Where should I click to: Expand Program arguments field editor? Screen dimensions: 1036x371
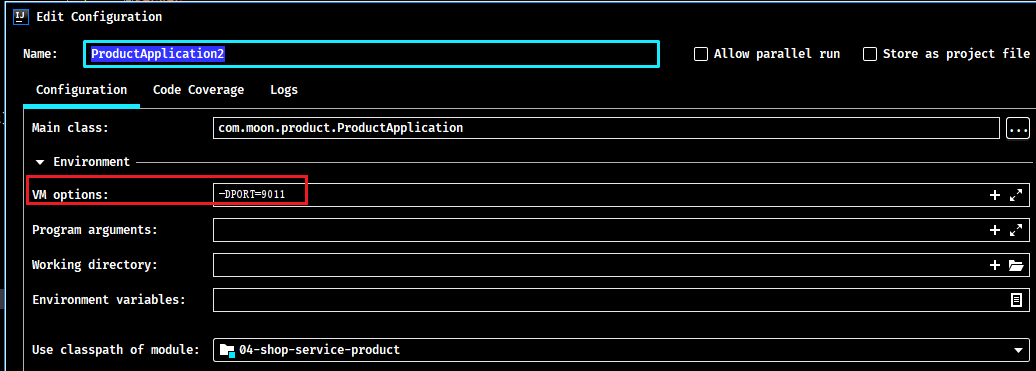[x=1016, y=230]
